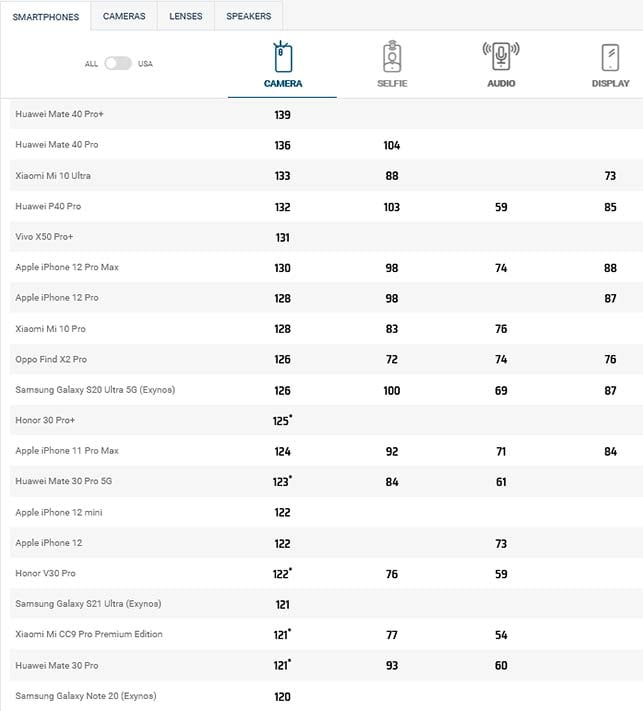Open Xiaomi Mi 10 Ultra review link
Viewport: 643px width, 711px height.
tap(53, 175)
